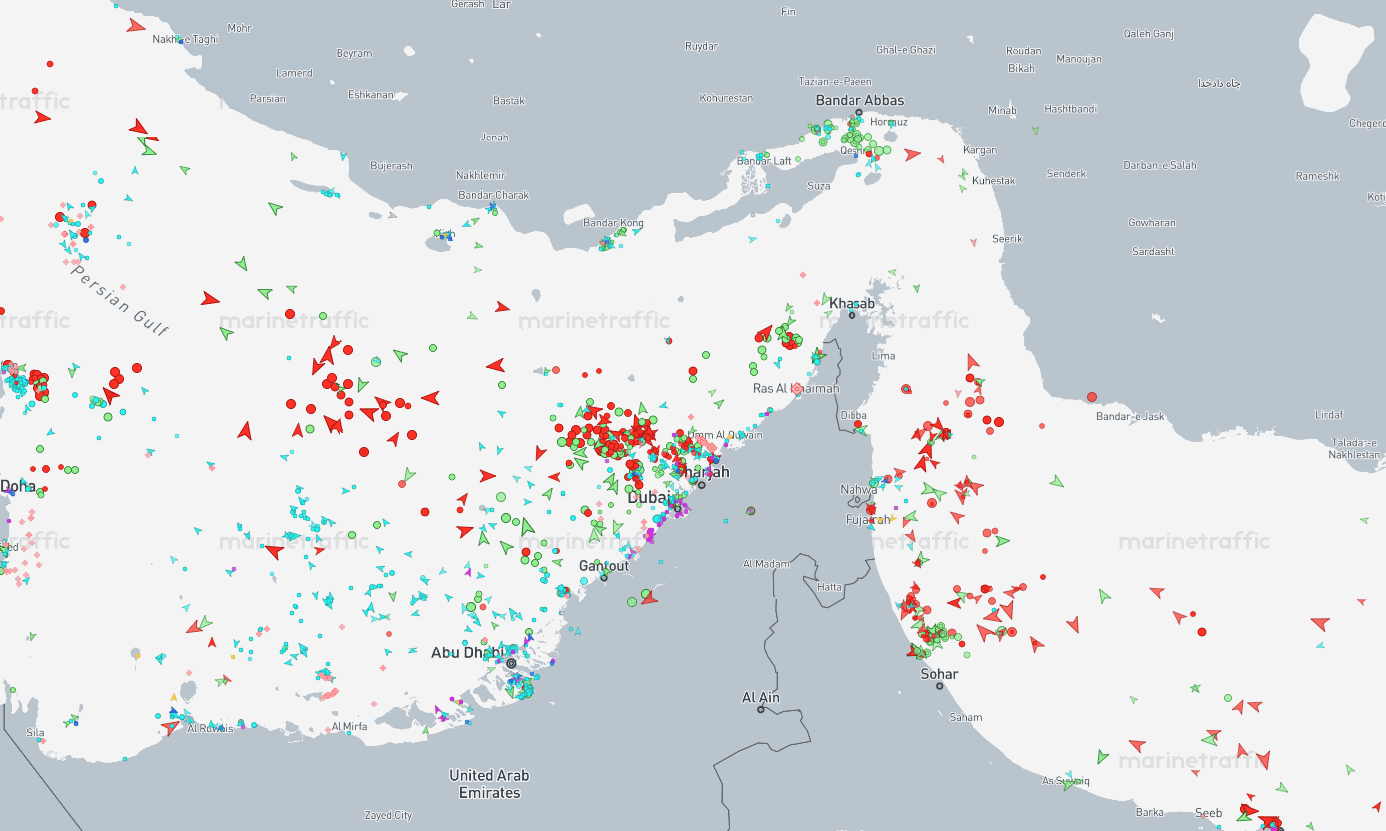Click the Al Ain city label
1386x831 pixels.
pos(760,697)
